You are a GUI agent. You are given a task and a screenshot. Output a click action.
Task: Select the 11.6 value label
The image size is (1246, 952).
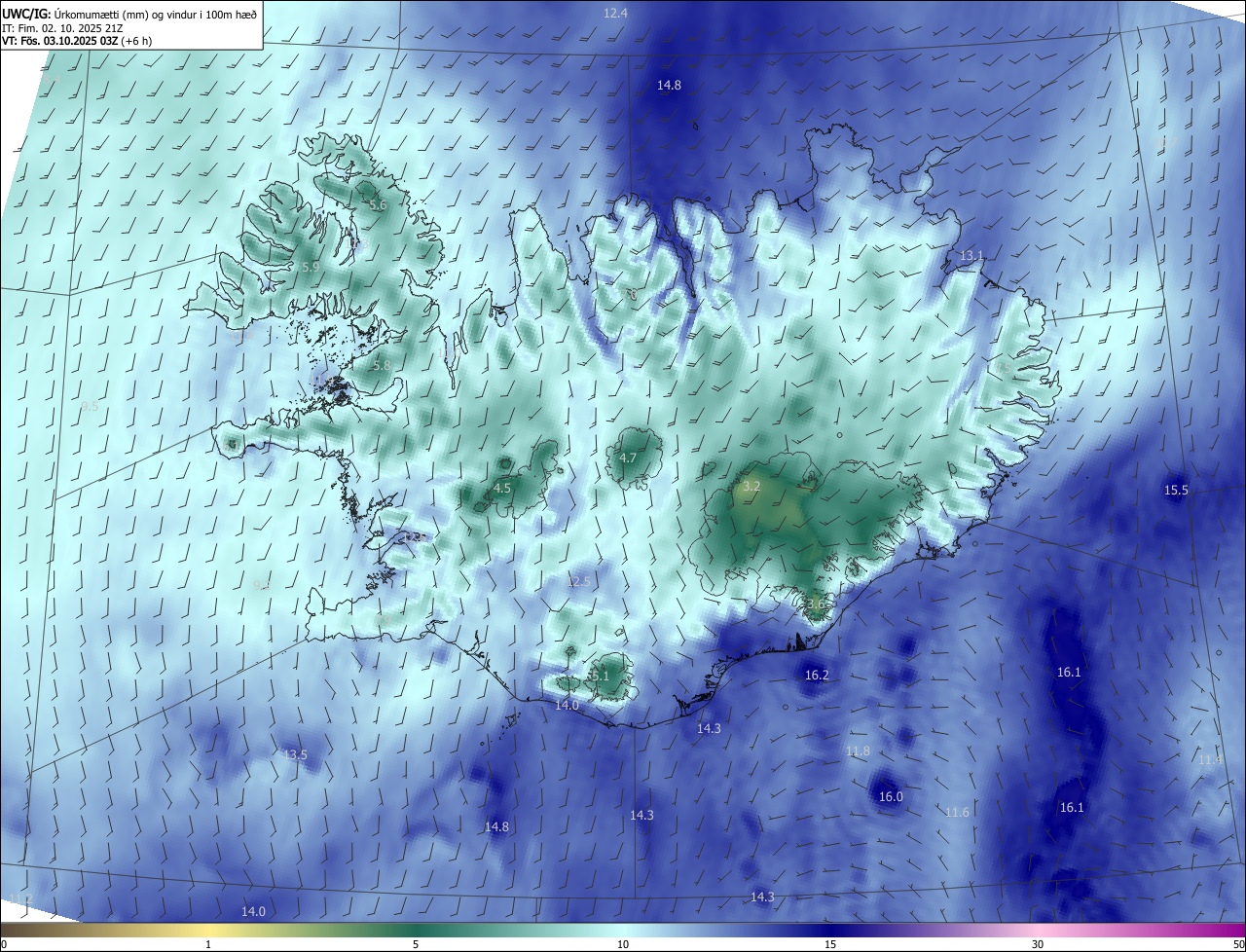click(x=957, y=812)
